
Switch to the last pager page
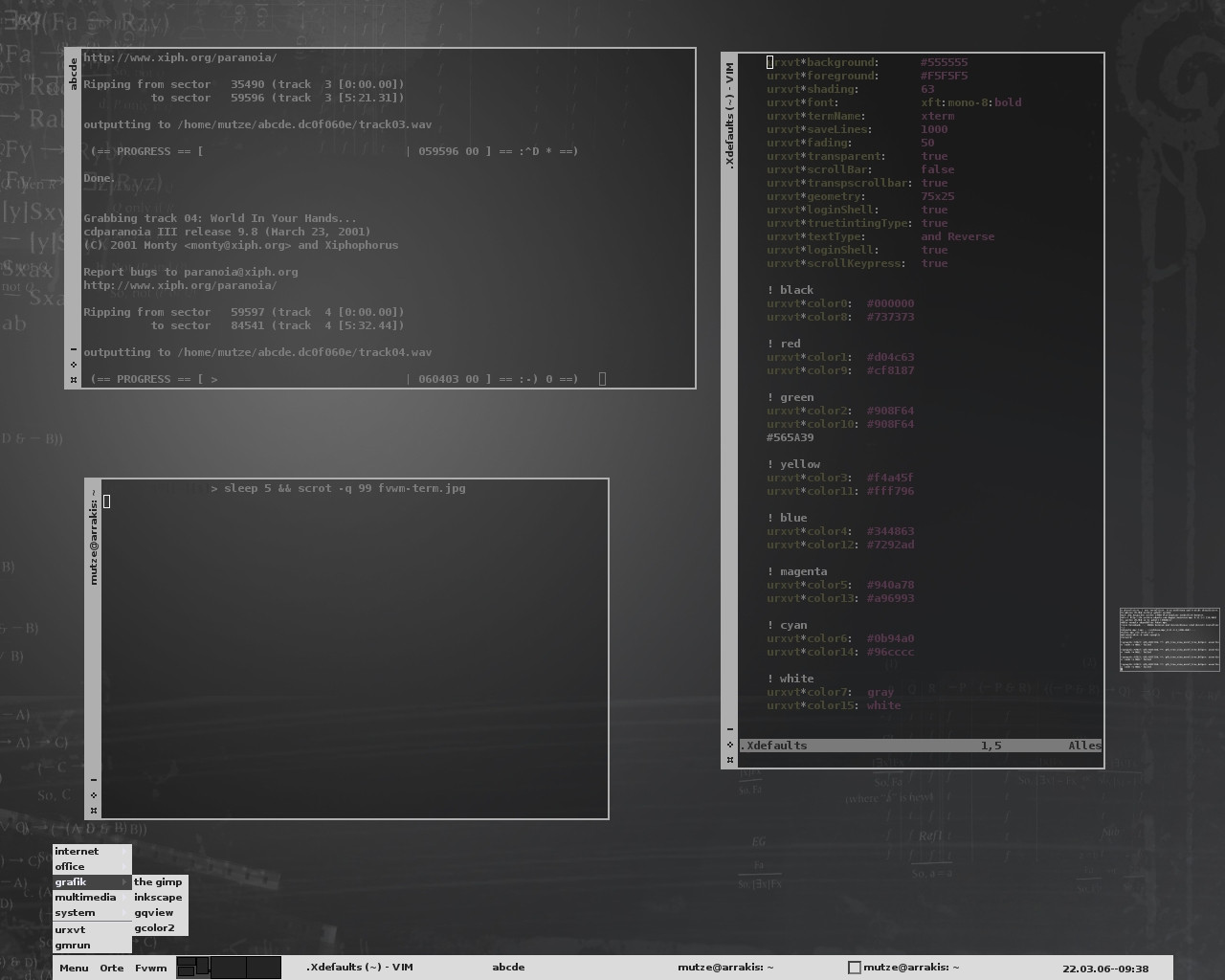(x=264, y=967)
